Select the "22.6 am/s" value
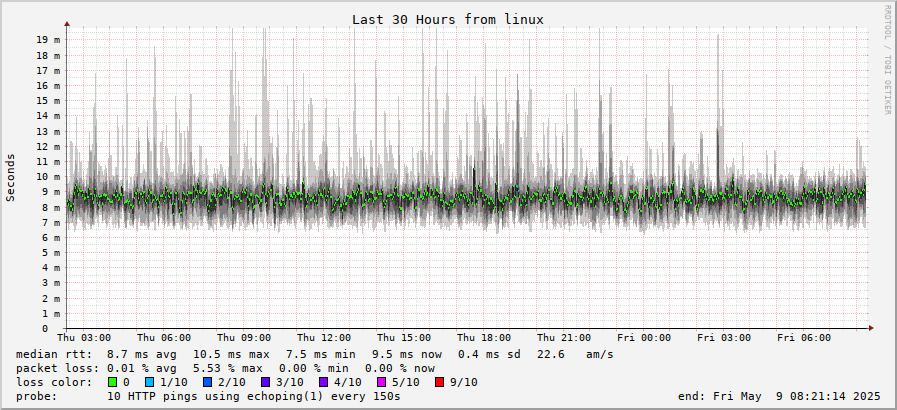Screen dimensions: 897x410 (575, 355)
